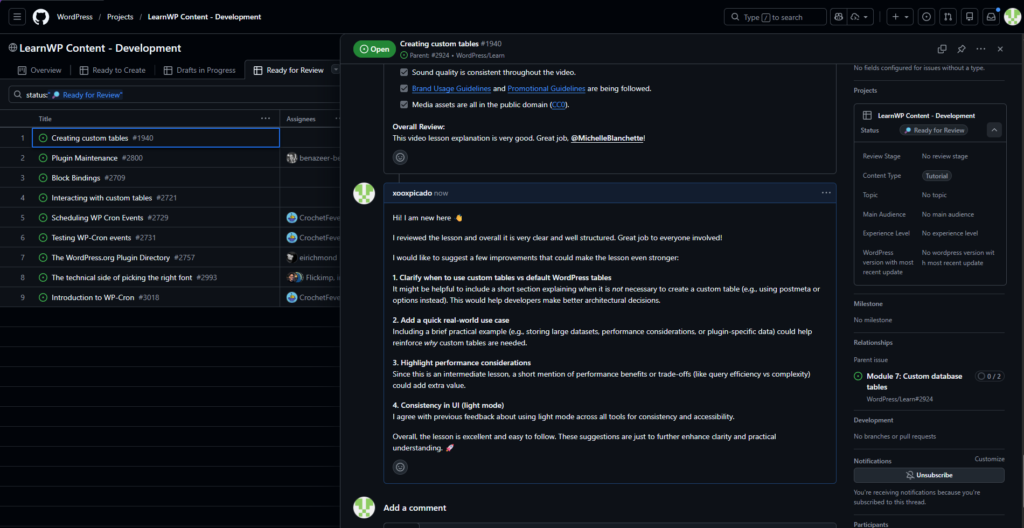Viewport: 1024px width, 528px height.
Task: Open Parent #2924 link in panel header
Action: pyautogui.click(x=429, y=56)
